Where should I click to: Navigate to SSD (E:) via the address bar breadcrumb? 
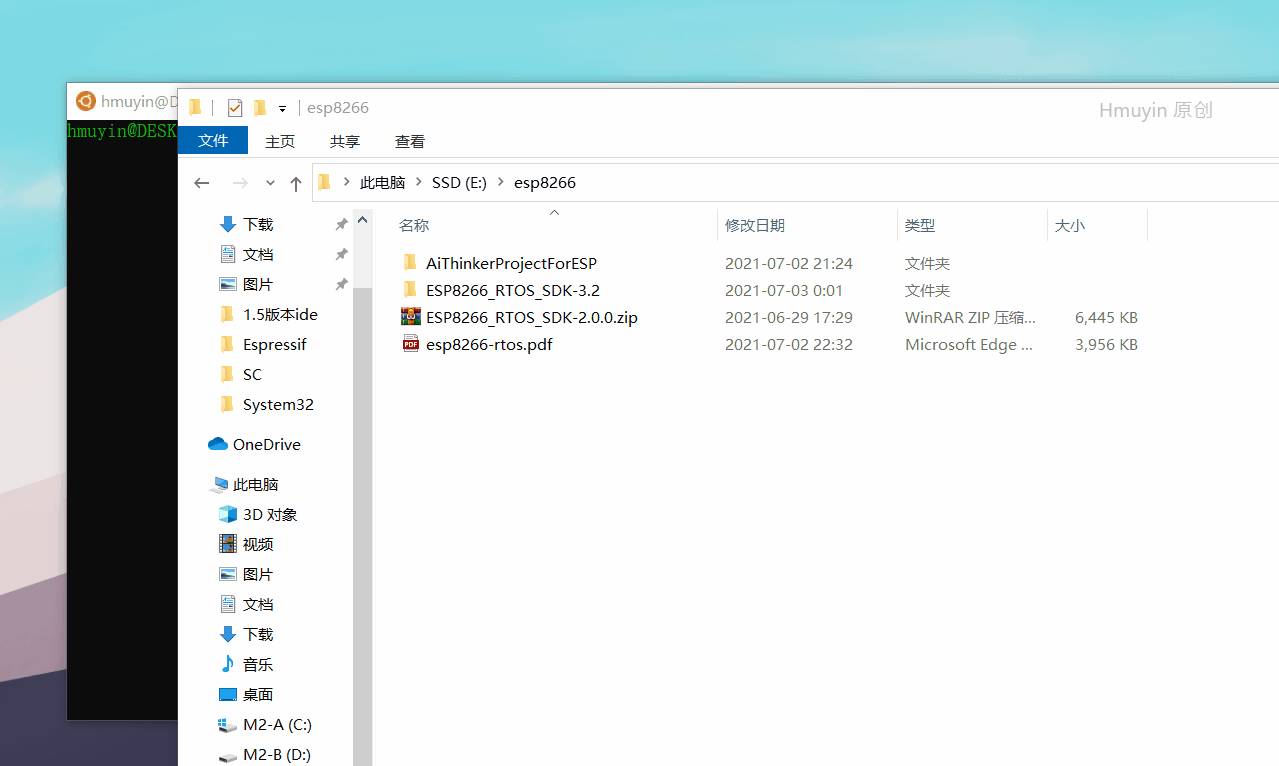coord(459,182)
